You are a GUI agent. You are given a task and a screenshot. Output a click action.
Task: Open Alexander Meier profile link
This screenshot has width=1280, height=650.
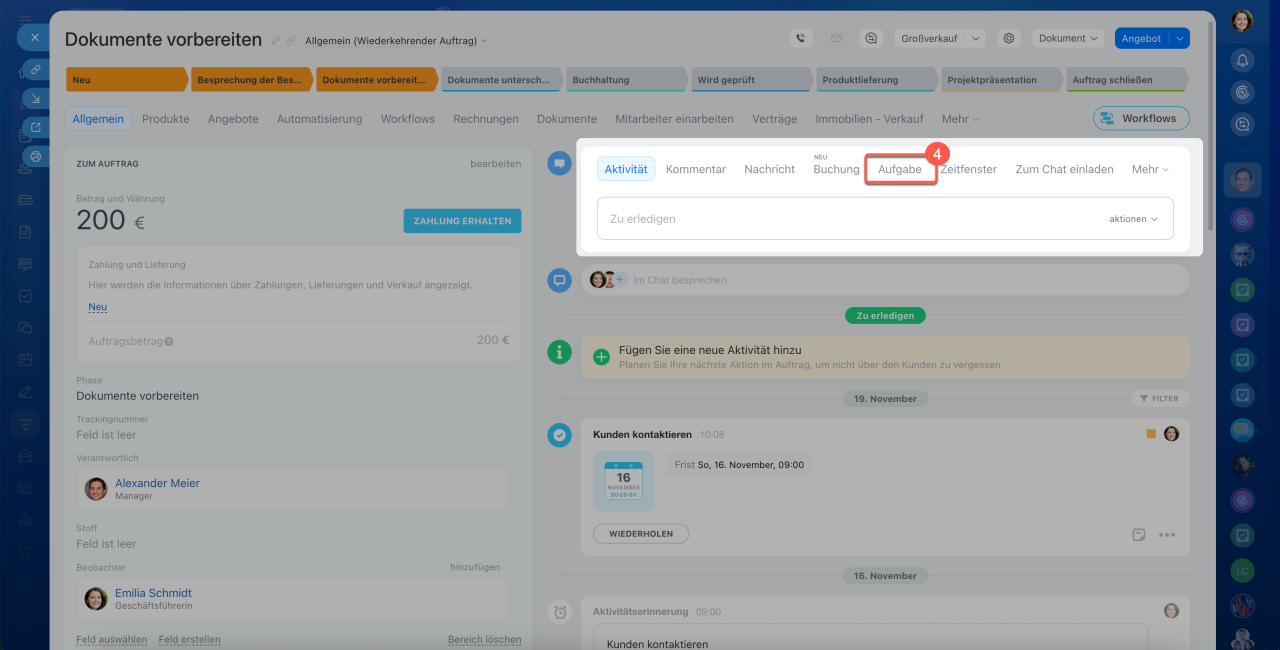pos(157,483)
